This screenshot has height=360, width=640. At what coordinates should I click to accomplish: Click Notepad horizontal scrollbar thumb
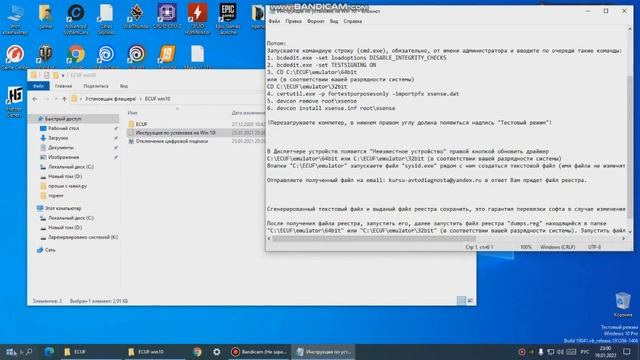tap(374, 238)
